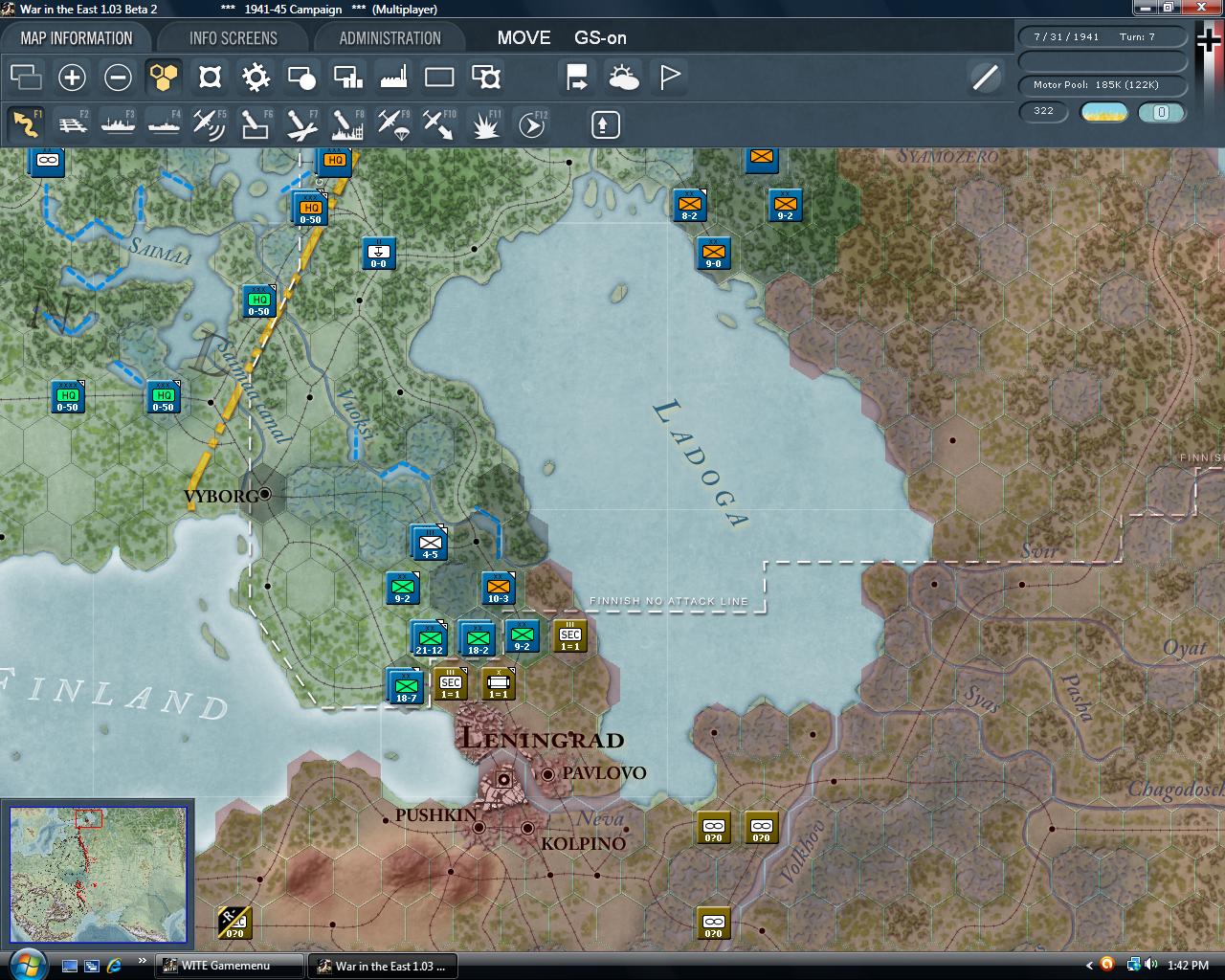Select the 4-5 unit counter
Viewport: 1225px width, 980px height.
click(430, 543)
